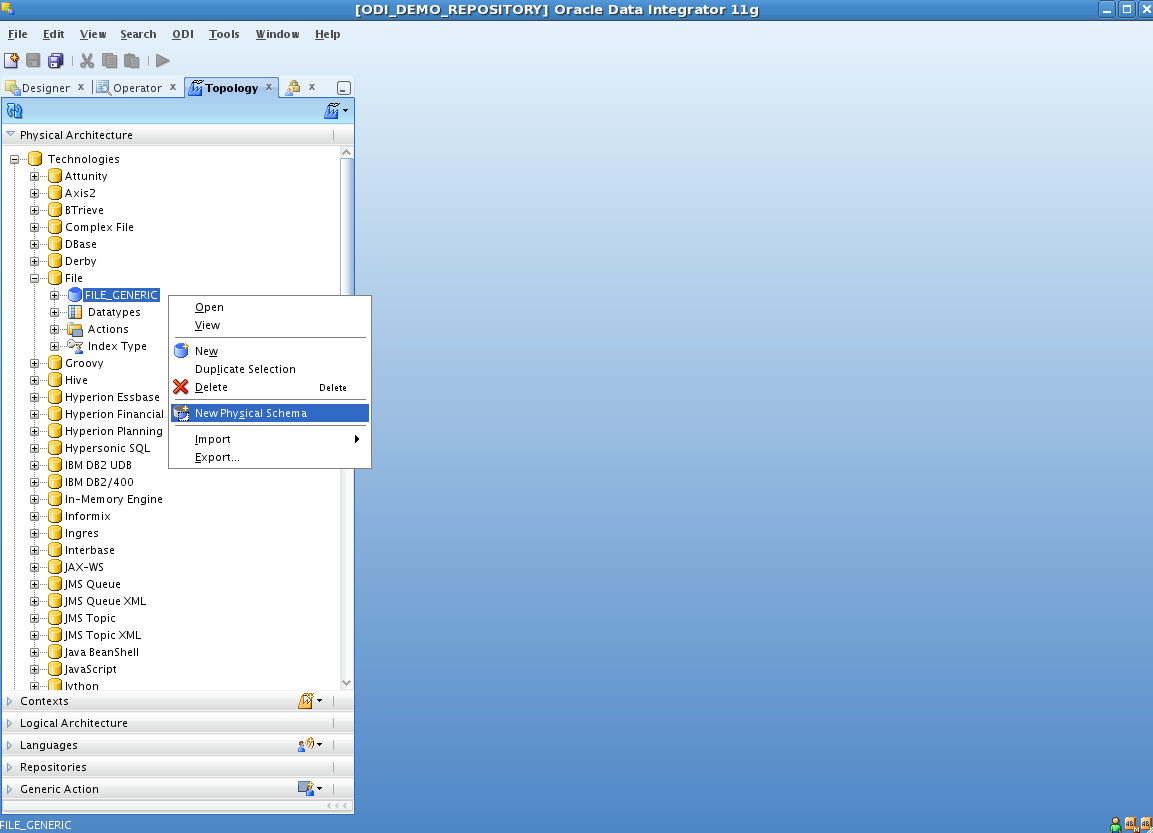
Task: Collapse the Technologies tree node
Action: [14, 159]
